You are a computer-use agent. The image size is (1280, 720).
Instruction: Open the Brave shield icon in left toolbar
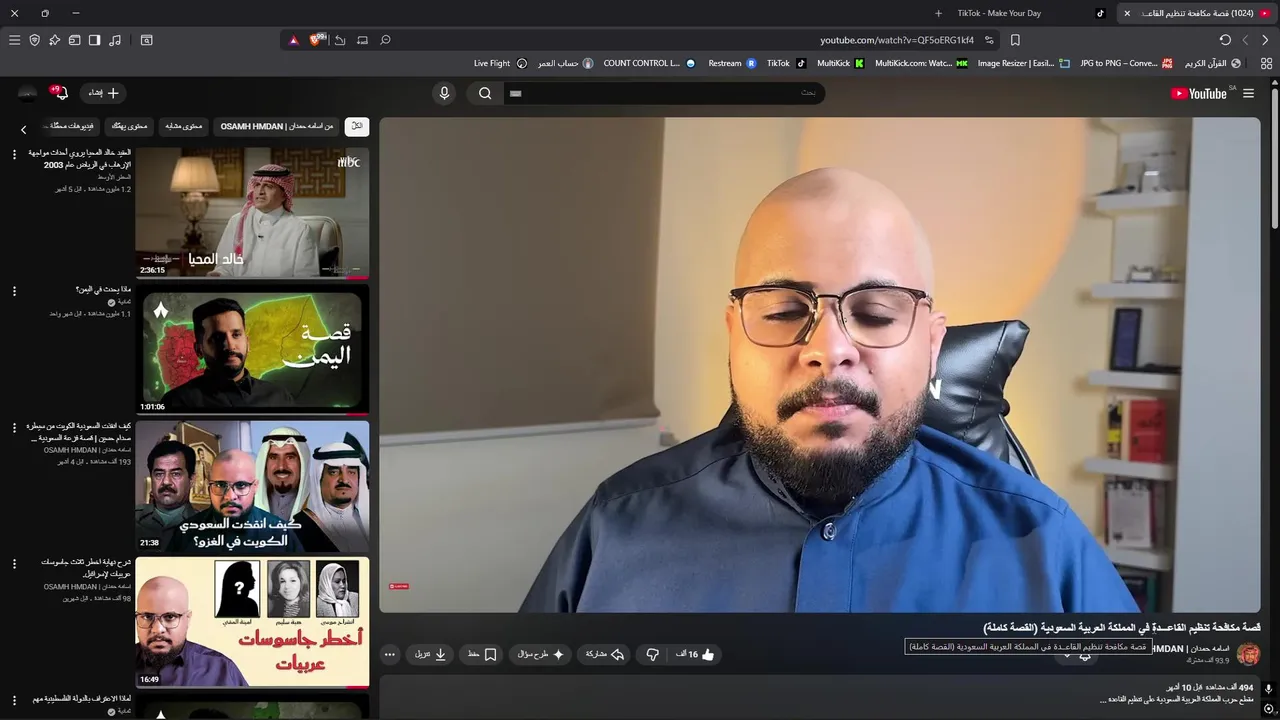point(34,40)
